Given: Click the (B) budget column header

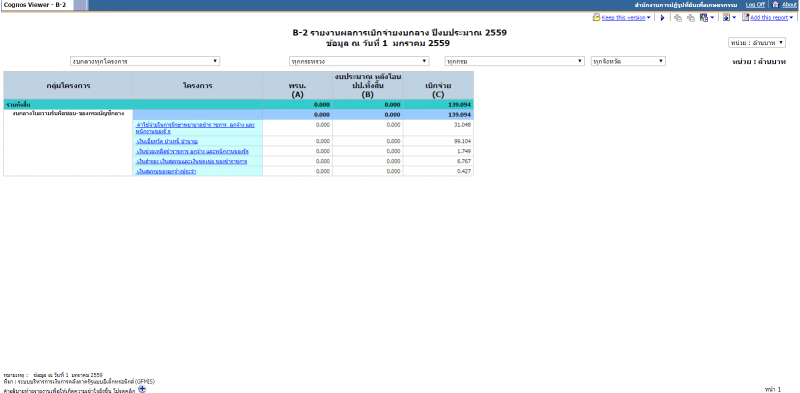Looking at the screenshot, I should 367,85.
